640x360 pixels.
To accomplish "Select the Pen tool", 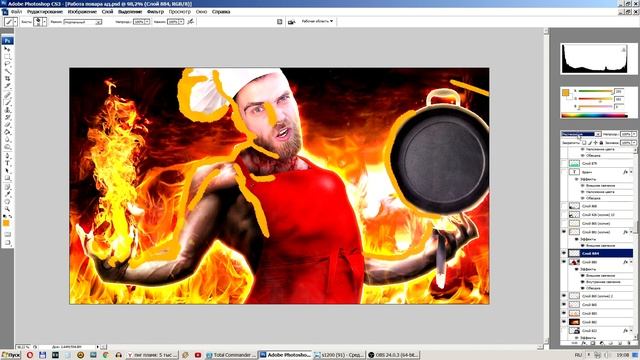I will point(7,156).
